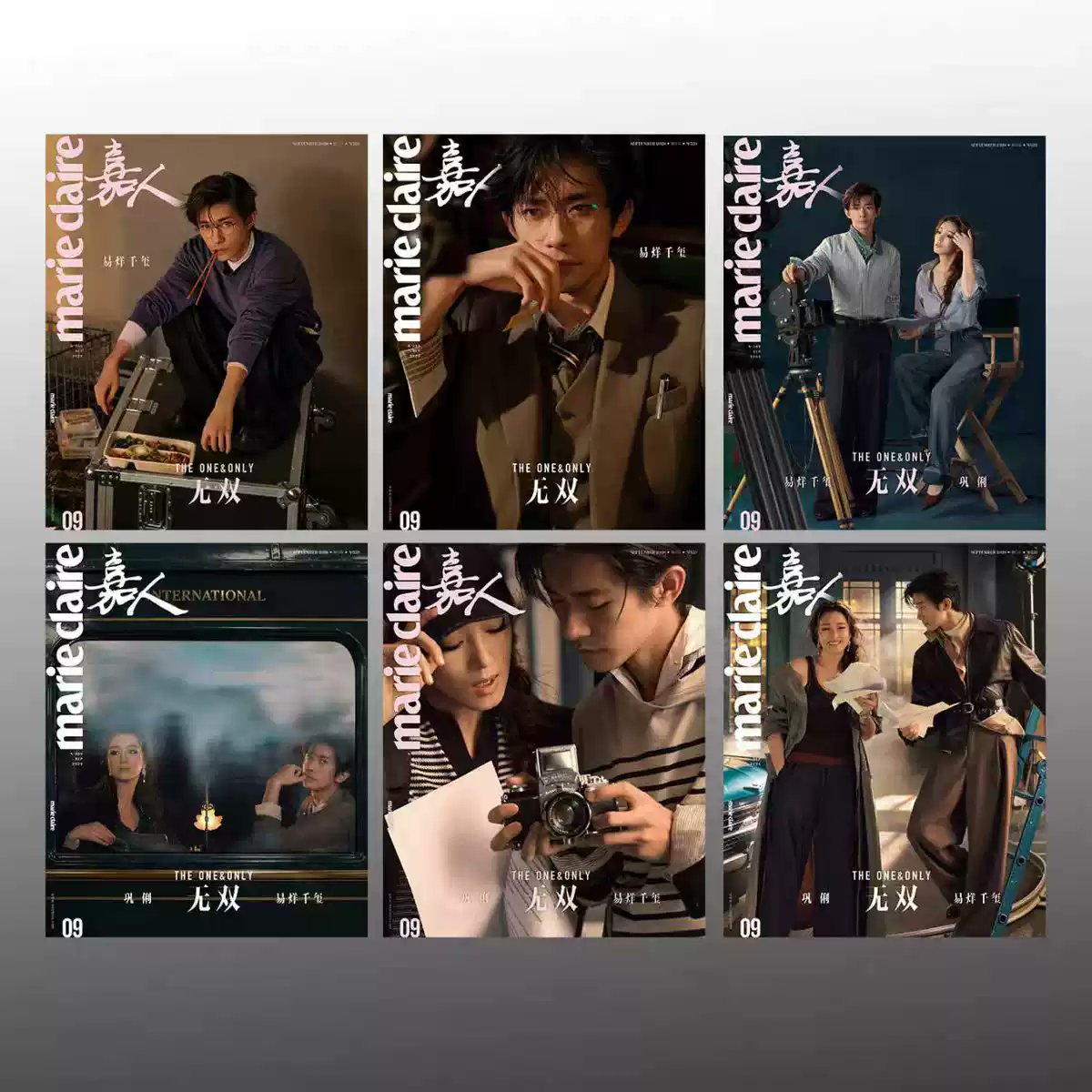Click the name "巩俐" on the blue ladder cover
Image resolution: width=1092 pixels, height=1092 pixels.
coord(814,898)
